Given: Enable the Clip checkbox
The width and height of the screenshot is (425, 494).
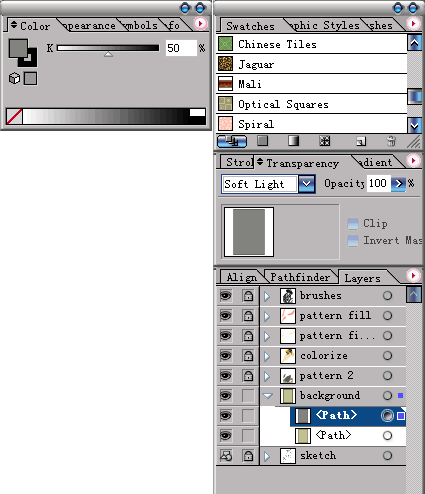Looking at the screenshot, I should pos(353,224).
